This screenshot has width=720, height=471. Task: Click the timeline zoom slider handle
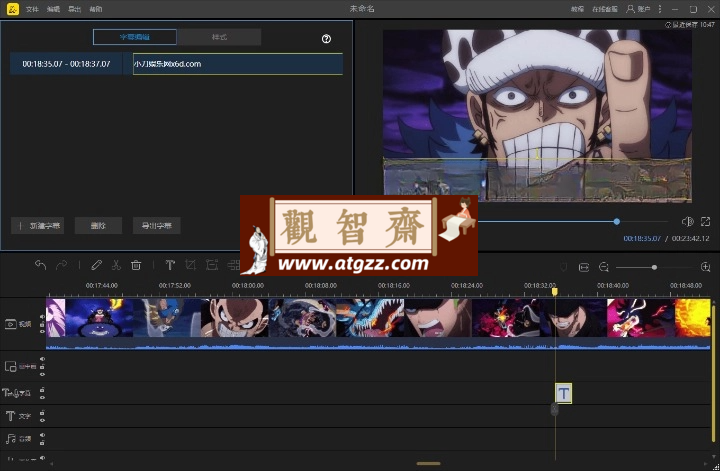(x=654, y=267)
